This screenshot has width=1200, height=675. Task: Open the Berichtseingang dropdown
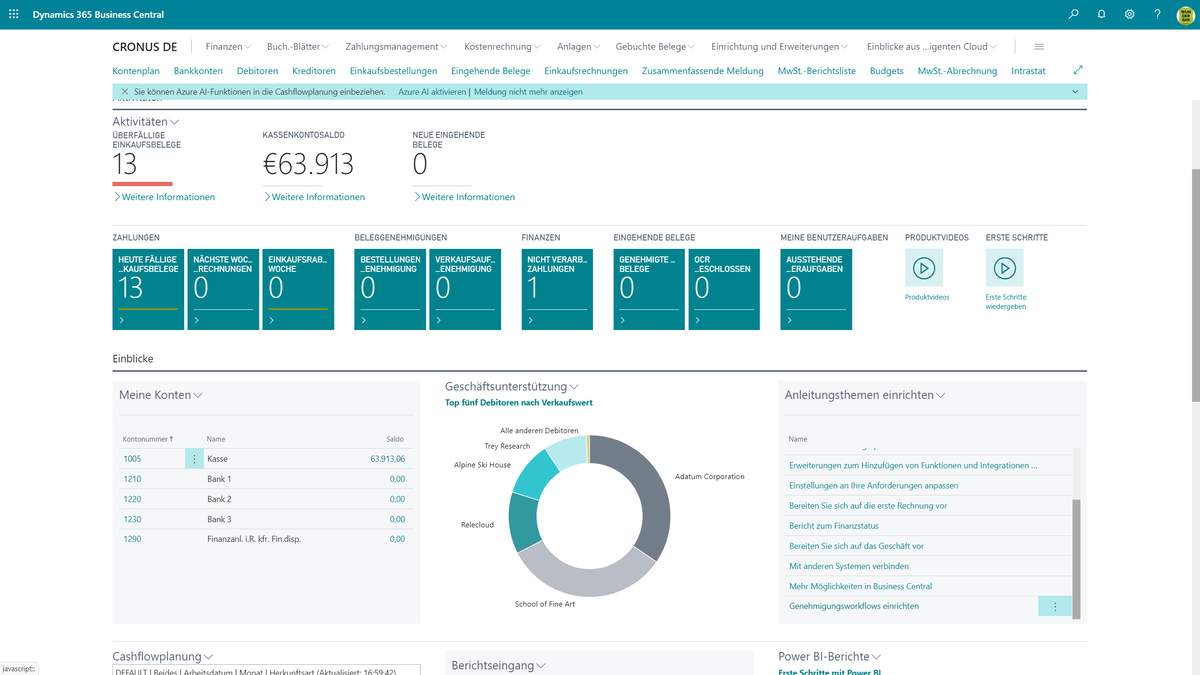click(x=499, y=665)
